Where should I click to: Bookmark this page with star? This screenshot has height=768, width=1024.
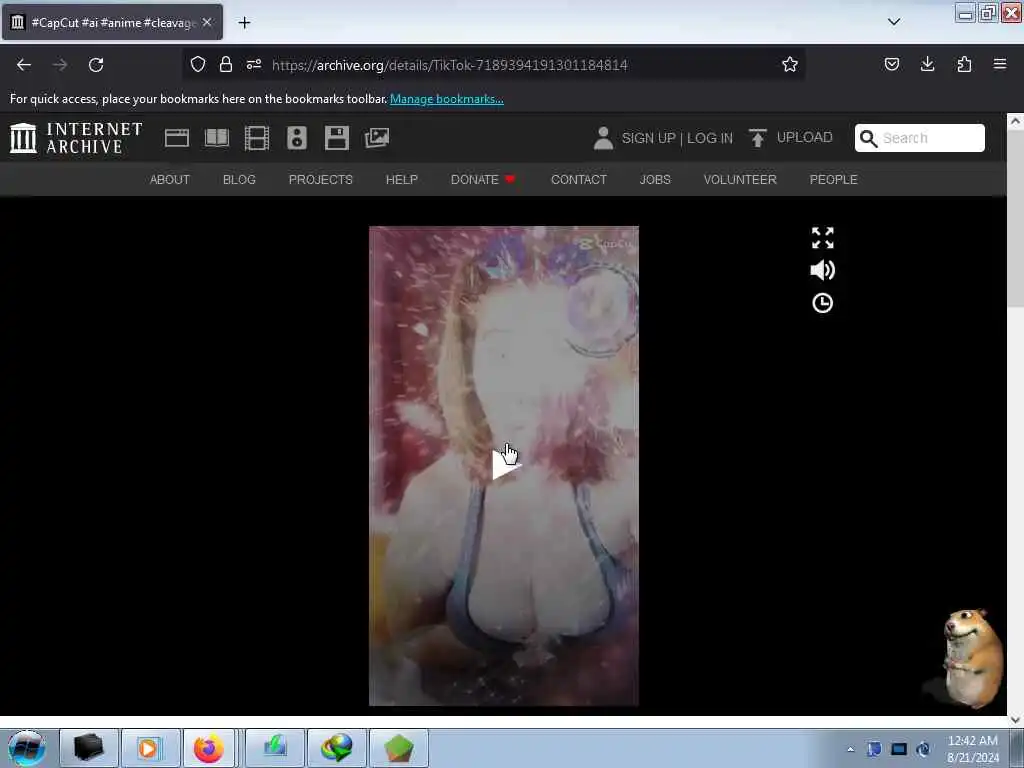(790, 64)
